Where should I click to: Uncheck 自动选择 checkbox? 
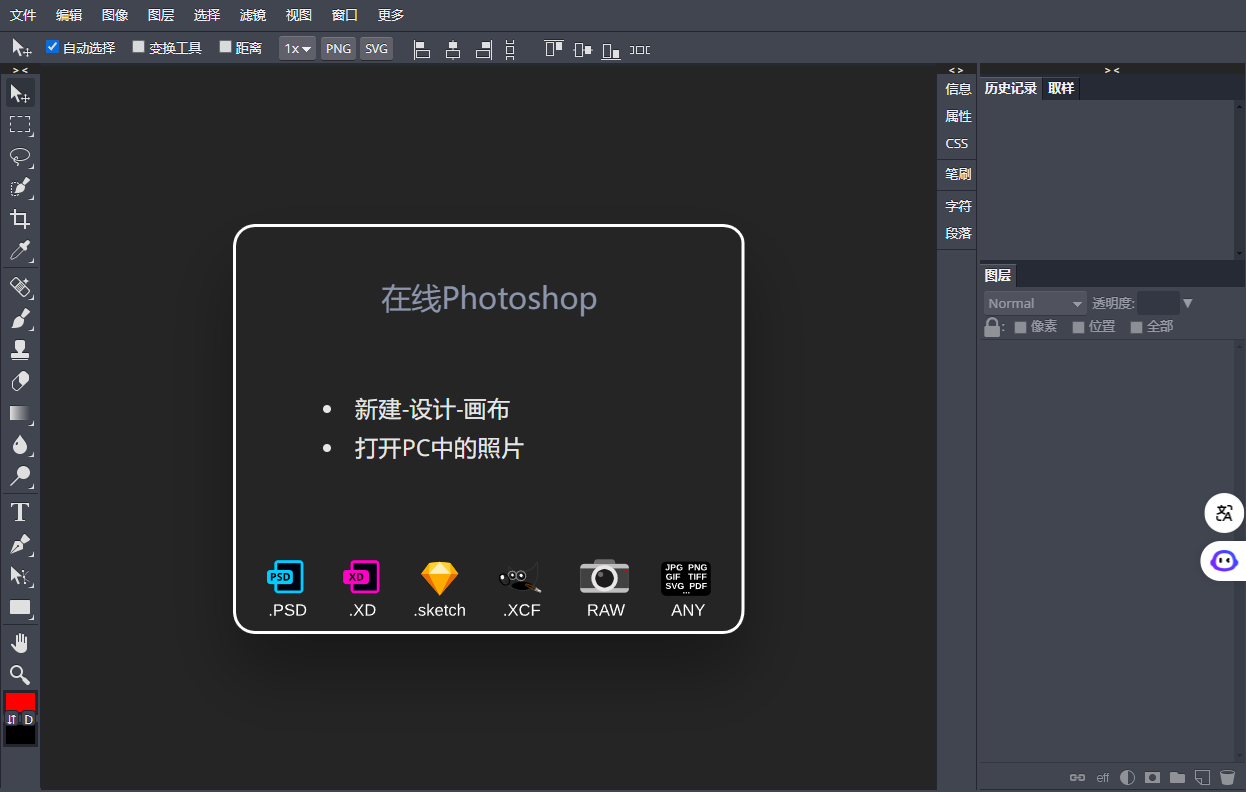53,47
